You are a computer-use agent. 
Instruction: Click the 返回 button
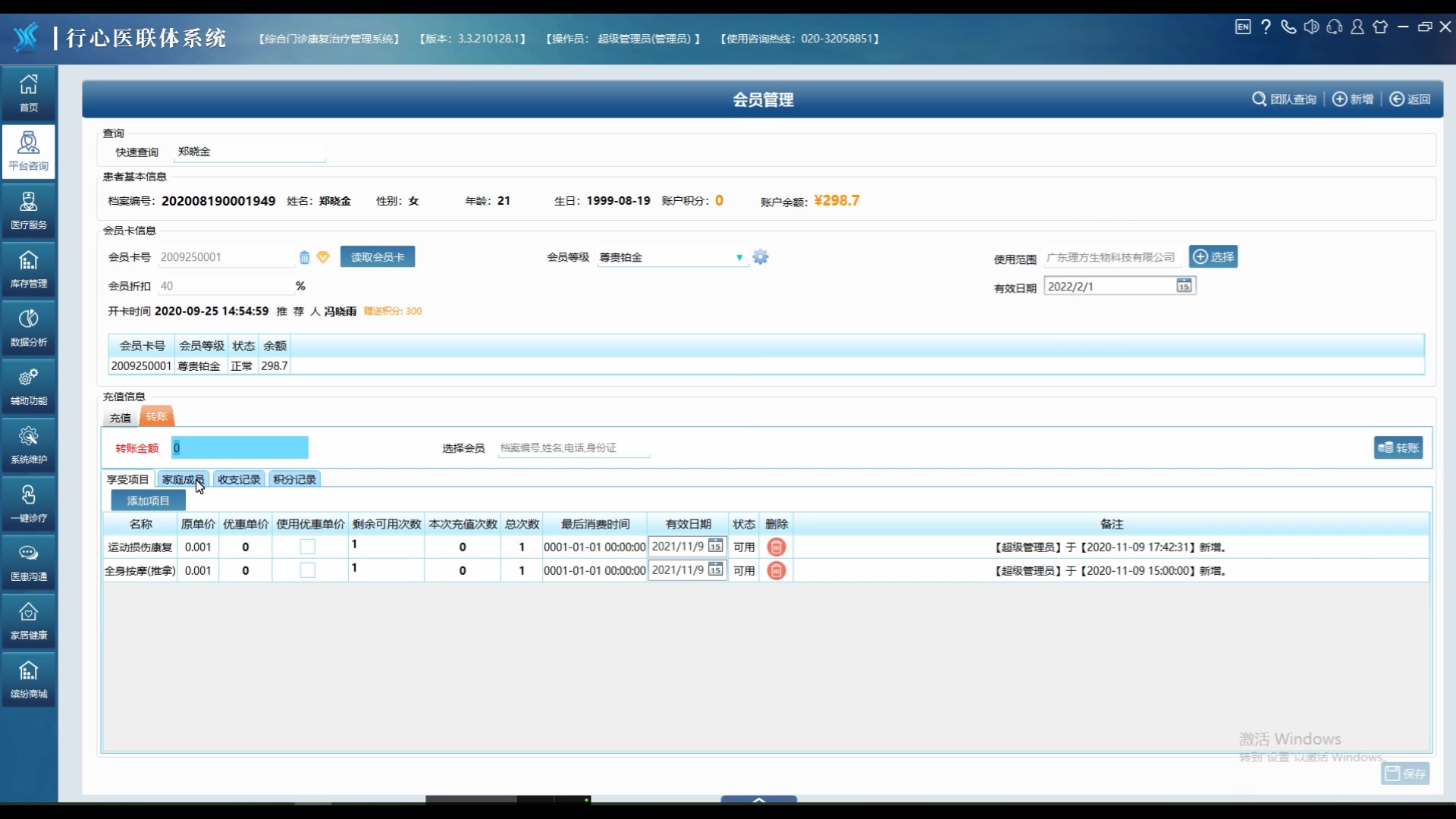pyautogui.click(x=1410, y=99)
